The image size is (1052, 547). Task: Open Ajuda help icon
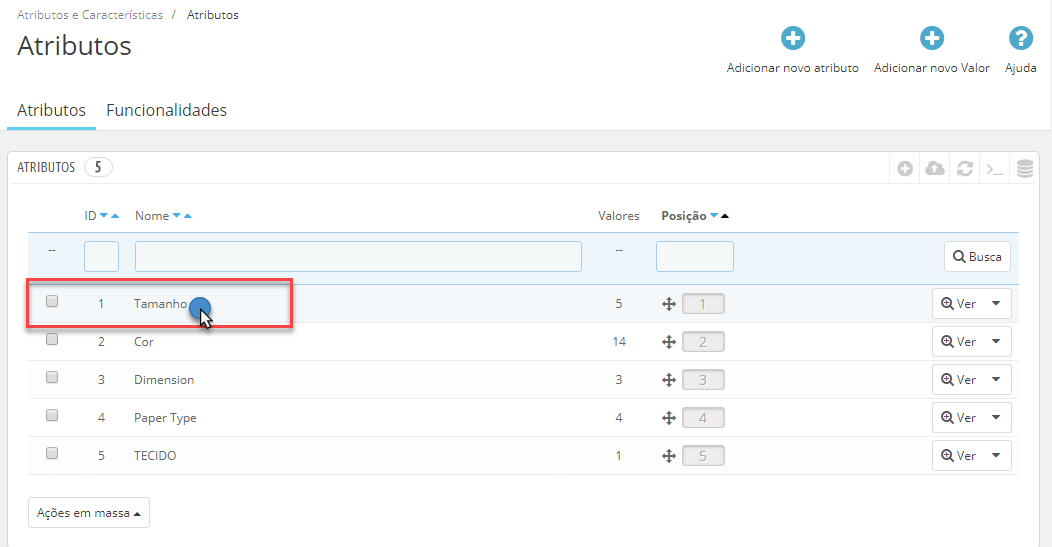(1020, 38)
